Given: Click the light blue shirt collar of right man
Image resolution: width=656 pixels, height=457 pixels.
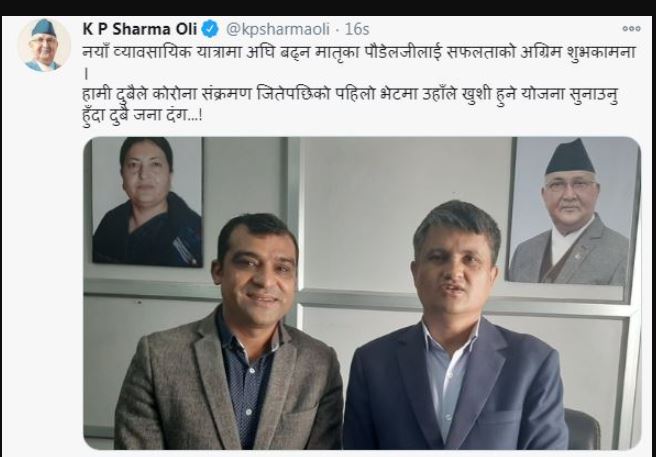Looking at the screenshot, I should click(450, 335).
